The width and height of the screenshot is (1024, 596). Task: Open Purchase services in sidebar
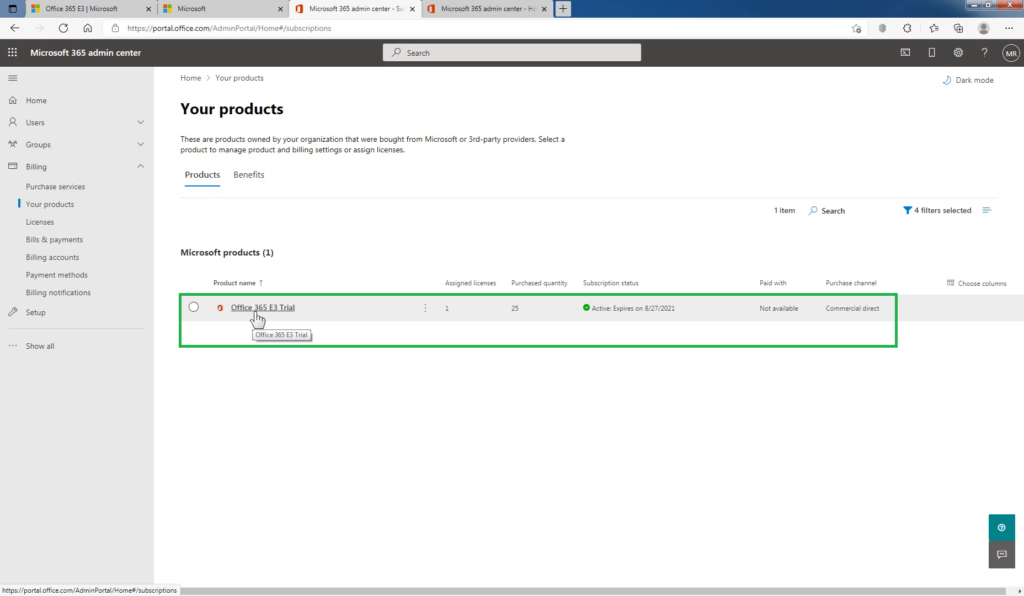56,187
